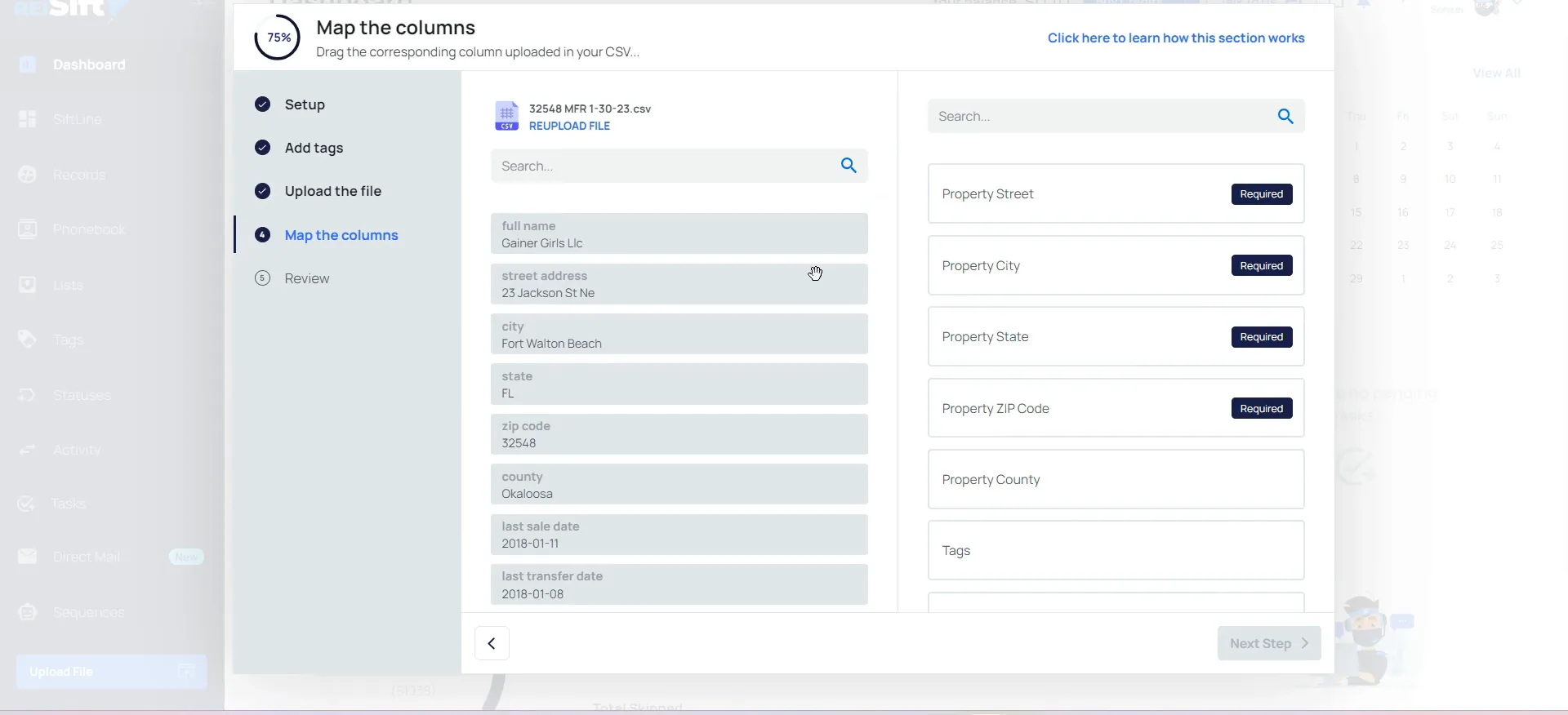1568x715 pixels.
Task: Select the full name column card
Action: (x=679, y=234)
